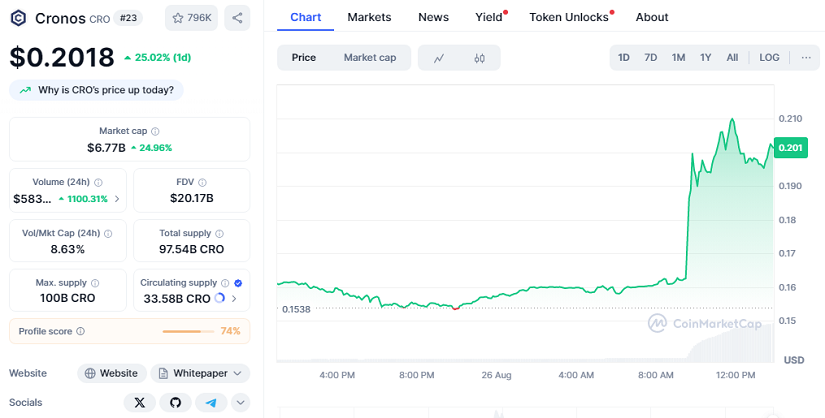The width and height of the screenshot is (825, 418).
Task: Select Market cap chart mode
Action: tap(369, 57)
